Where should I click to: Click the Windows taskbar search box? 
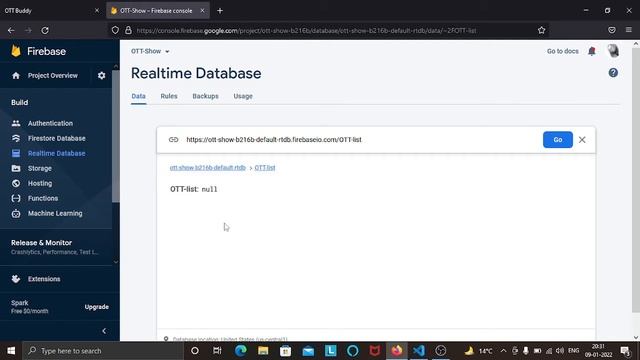pyautogui.click(x=102, y=351)
